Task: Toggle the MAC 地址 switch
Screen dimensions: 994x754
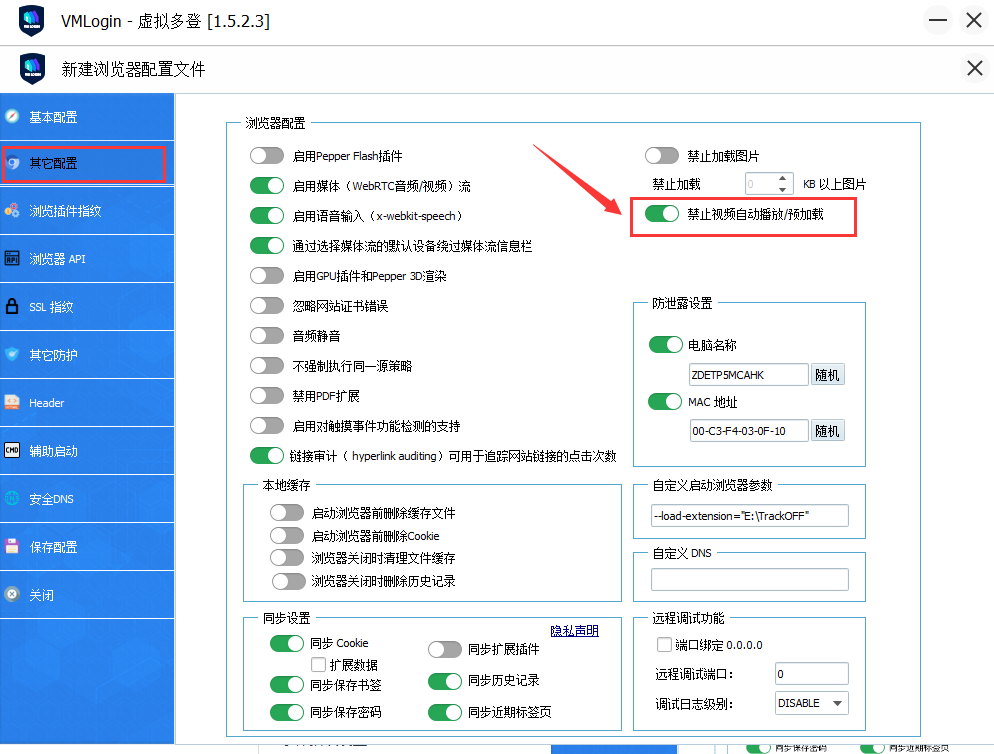Action: click(665, 401)
